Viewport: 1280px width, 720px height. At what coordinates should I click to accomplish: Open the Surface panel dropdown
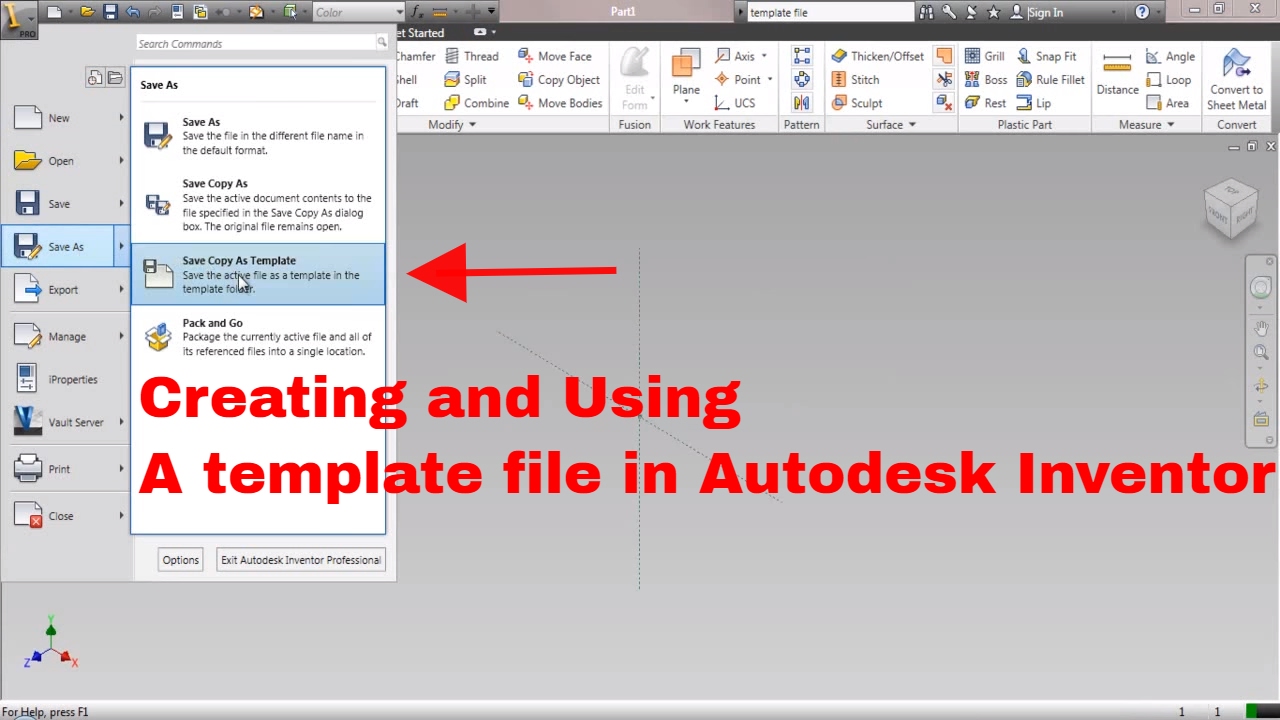coord(910,124)
